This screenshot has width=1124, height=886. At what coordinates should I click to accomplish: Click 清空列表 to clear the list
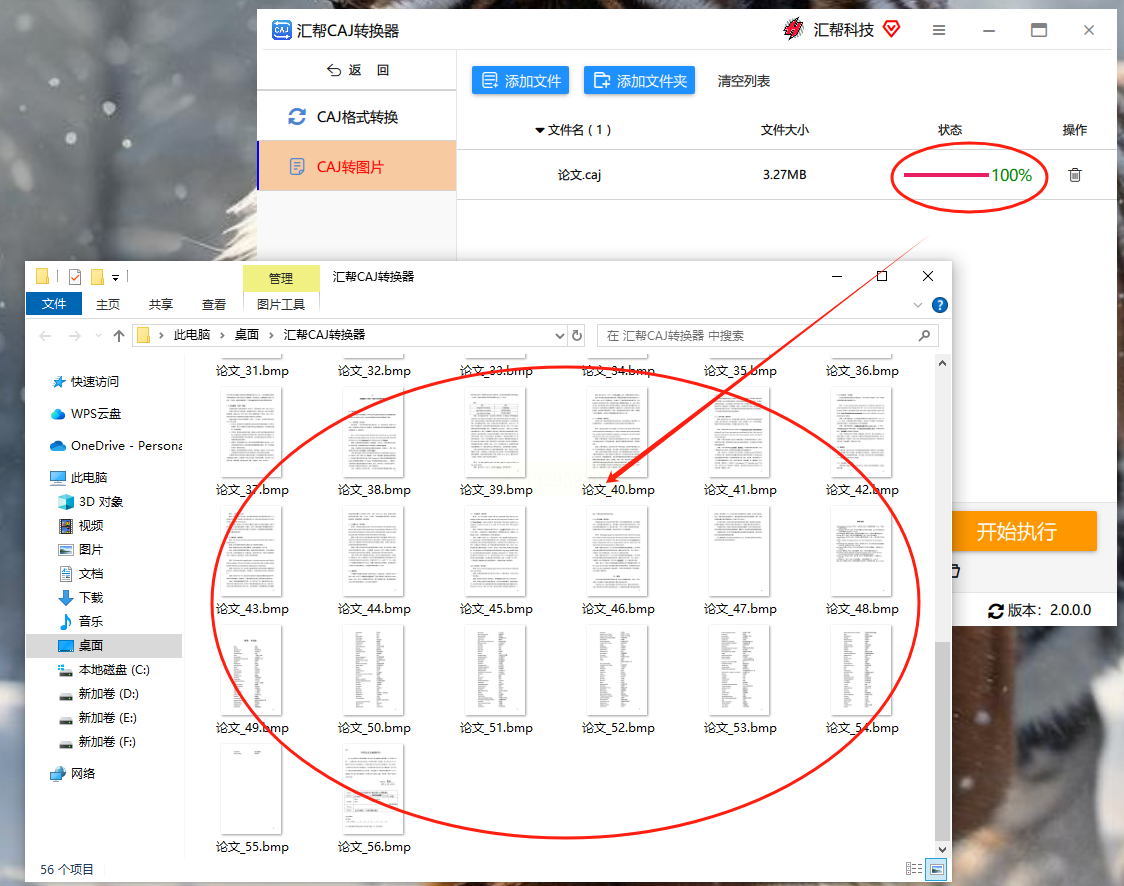coord(743,81)
